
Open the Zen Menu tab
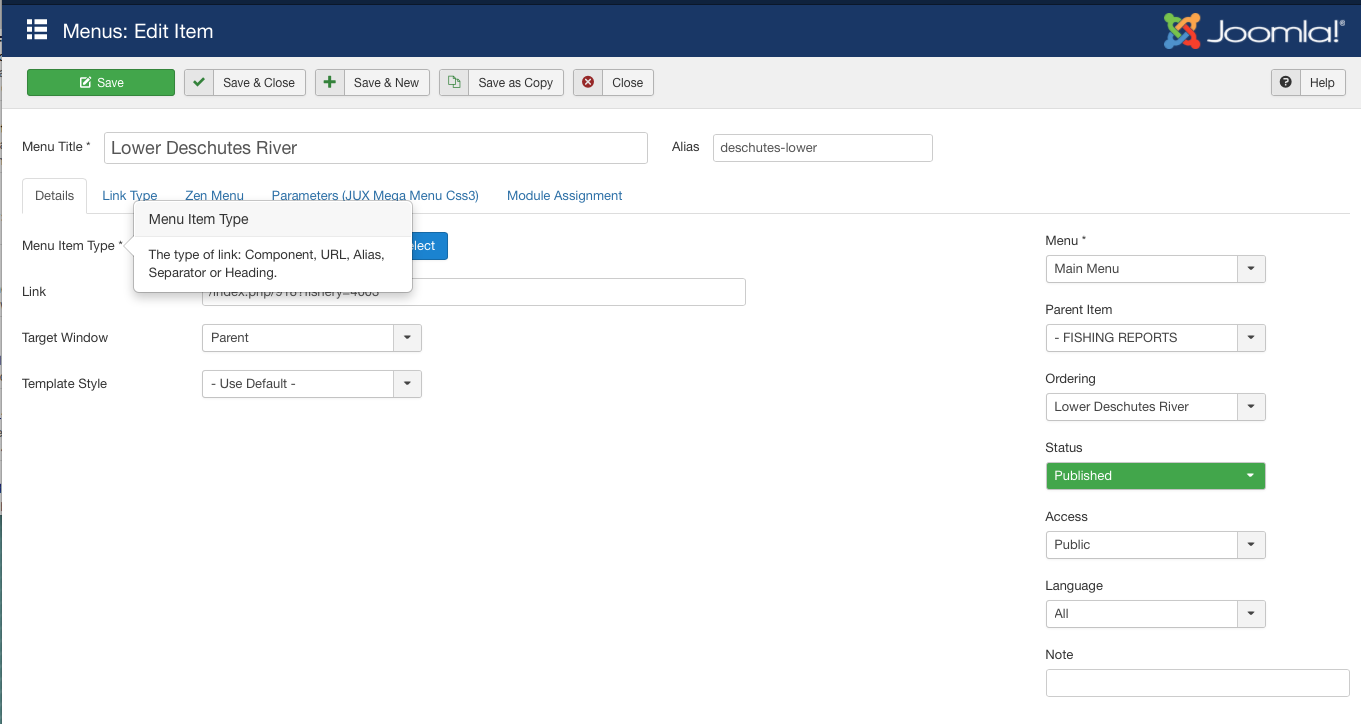click(x=214, y=196)
